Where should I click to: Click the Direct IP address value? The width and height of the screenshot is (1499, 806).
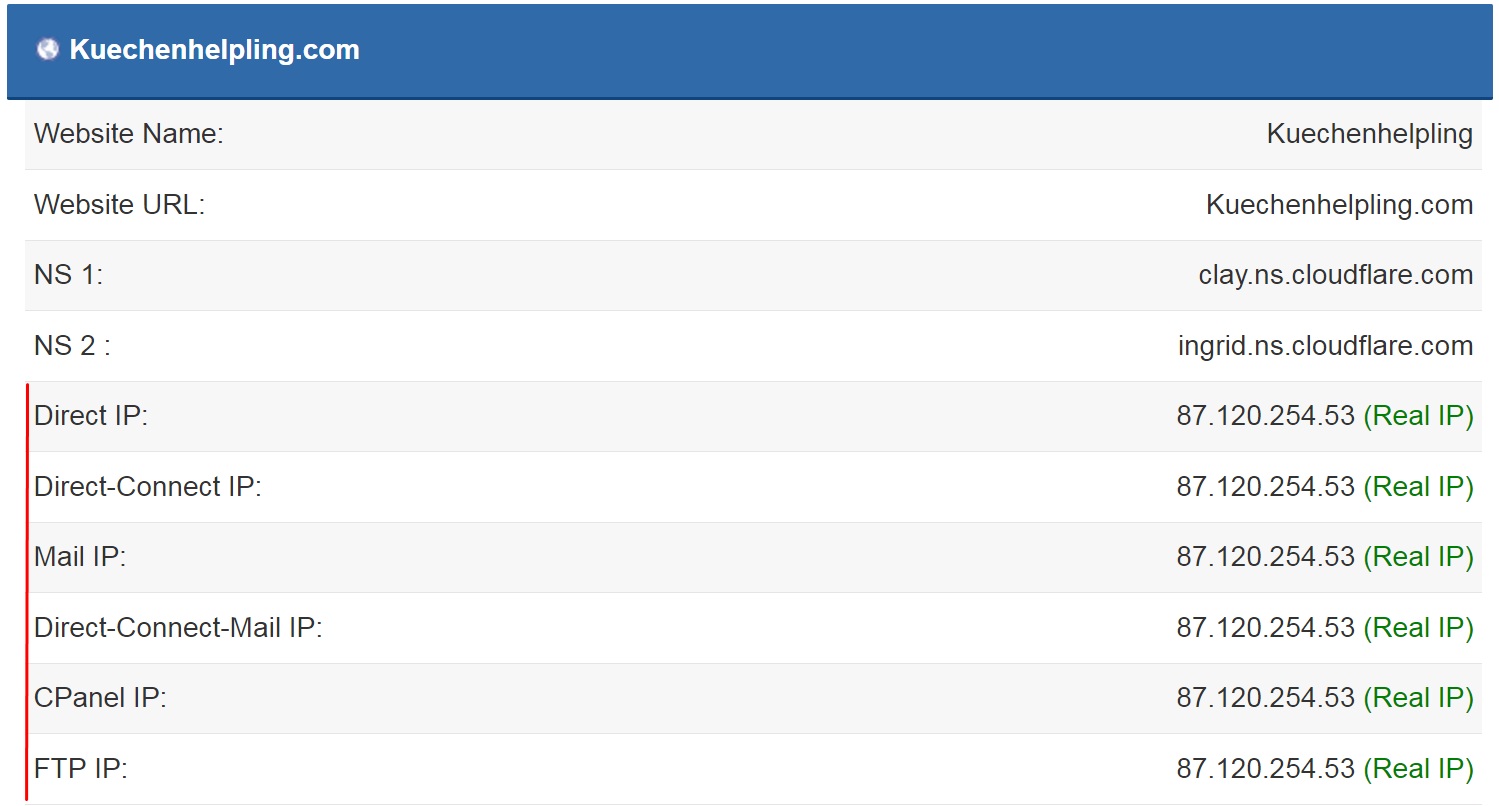point(1266,416)
